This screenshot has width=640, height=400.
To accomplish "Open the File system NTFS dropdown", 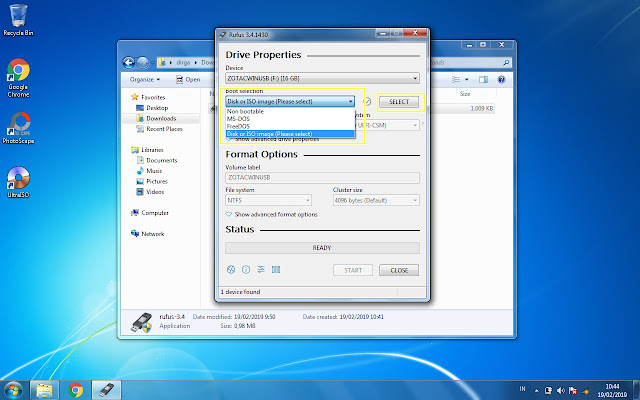I will click(268, 200).
